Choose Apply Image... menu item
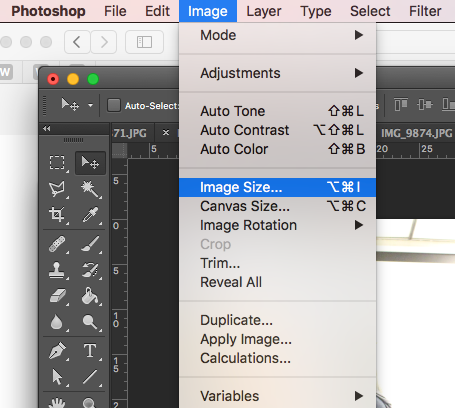 pyautogui.click(x=278, y=339)
